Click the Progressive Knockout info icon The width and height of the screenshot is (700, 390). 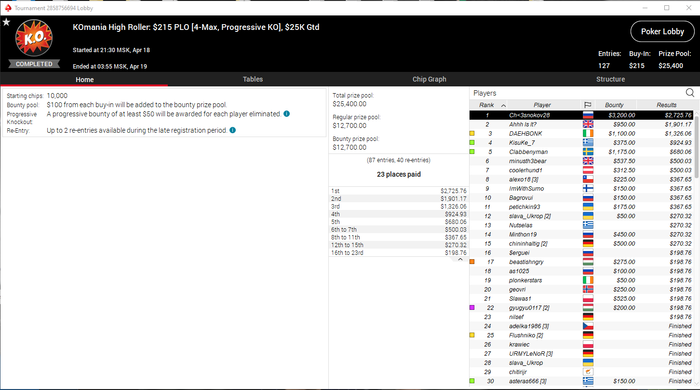[x=287, y=114]
